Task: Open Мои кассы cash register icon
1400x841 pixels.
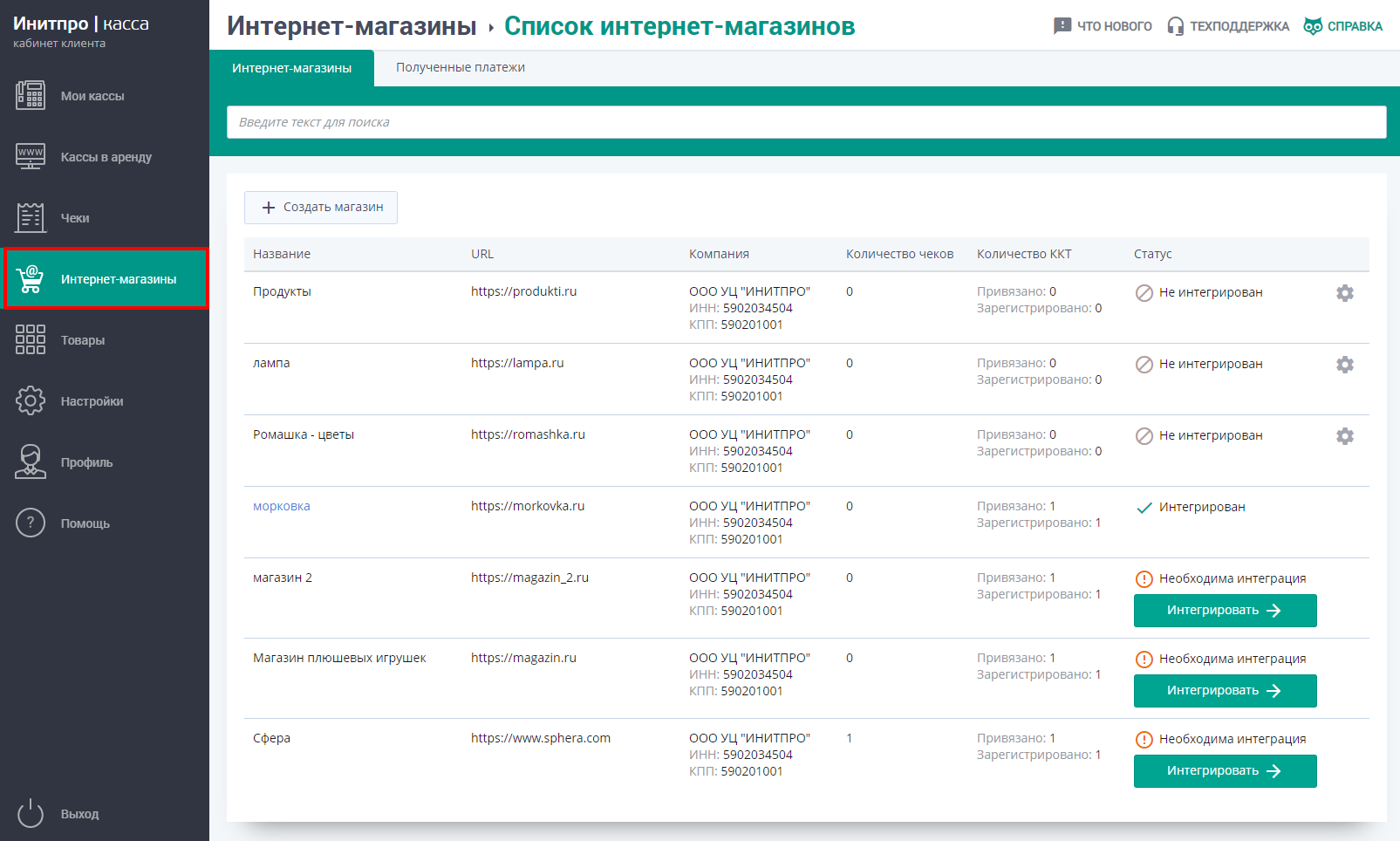Action: [31, 95]
